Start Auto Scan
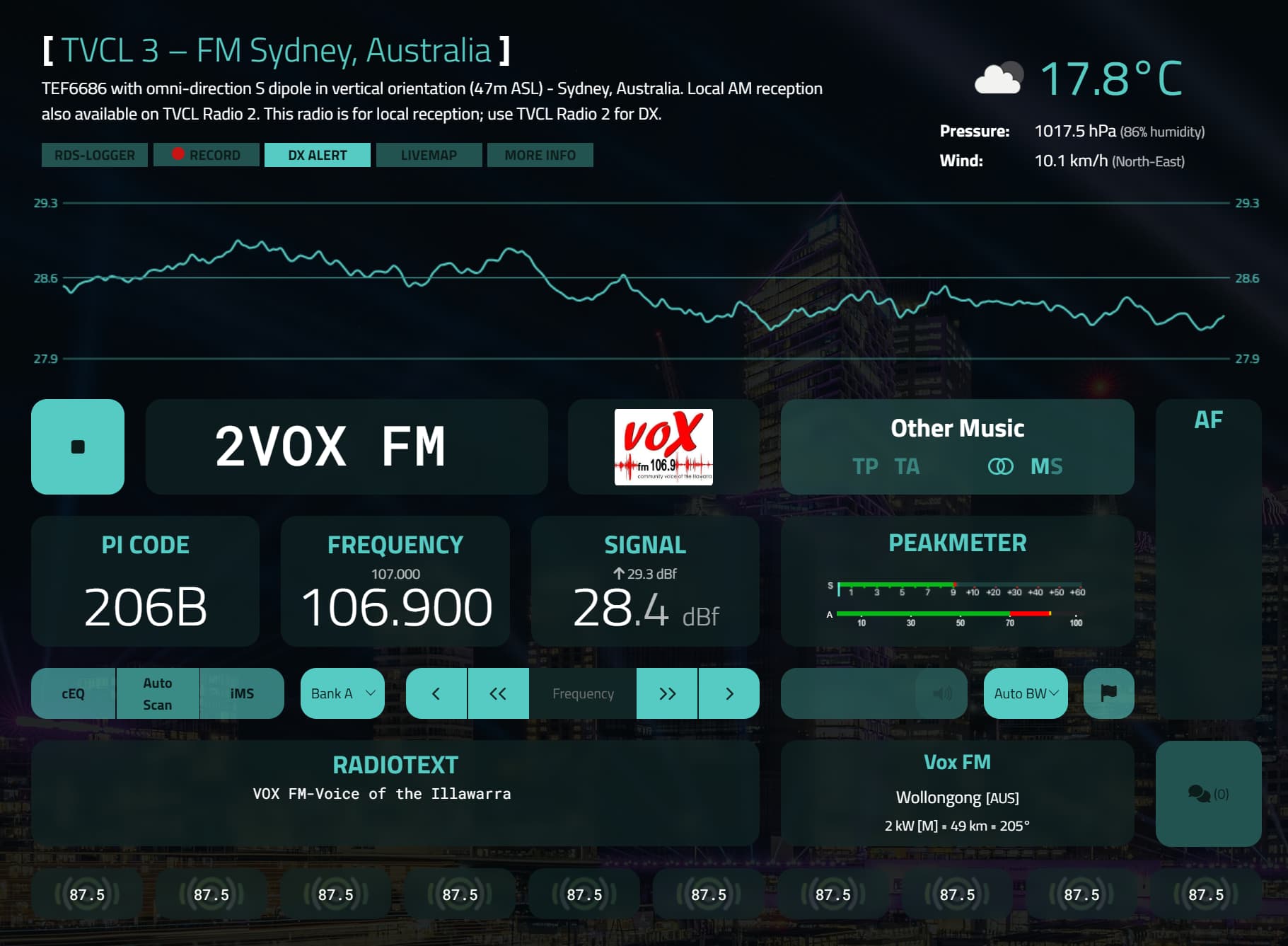Viewport: 1288px width, 946px height. coord(157,693)
